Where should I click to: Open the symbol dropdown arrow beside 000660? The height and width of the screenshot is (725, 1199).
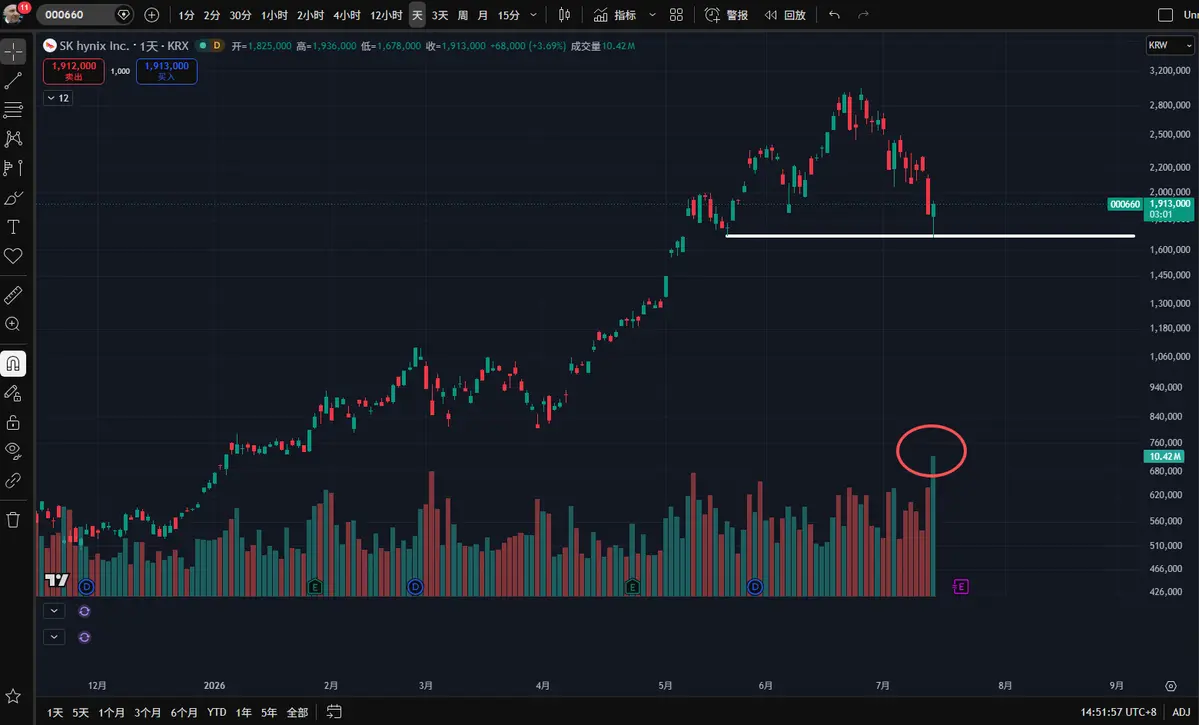point(123,15)
